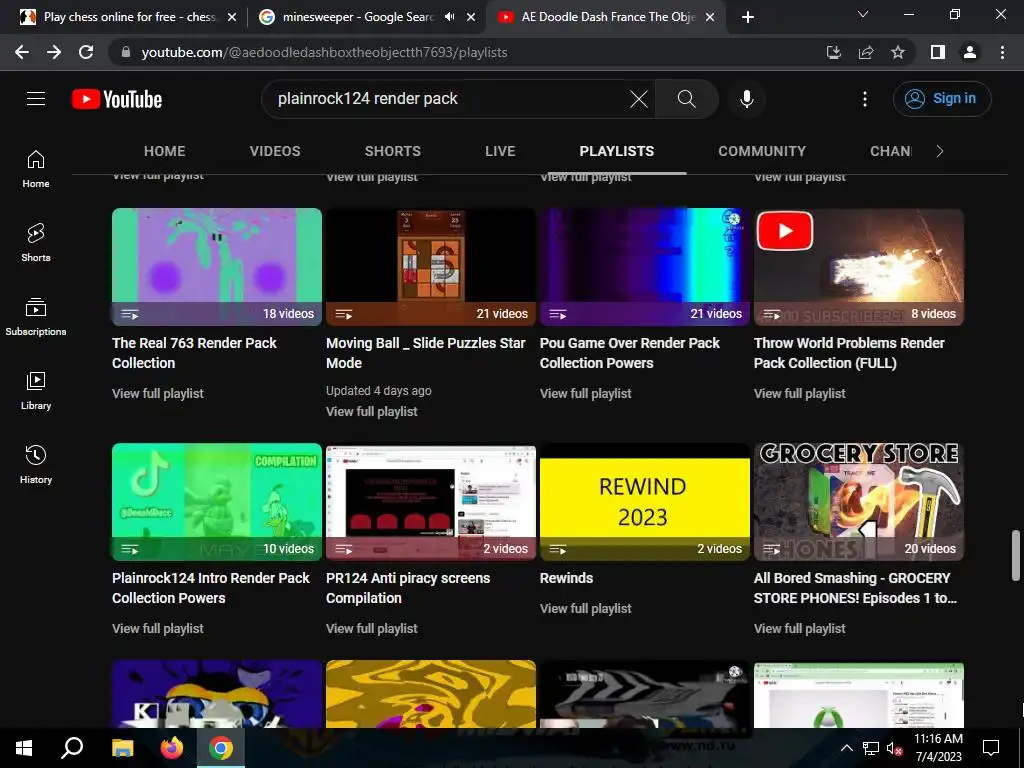Switch to the LIVE channel tab
The image size is (1024, 768).
(x=500, y=151)
